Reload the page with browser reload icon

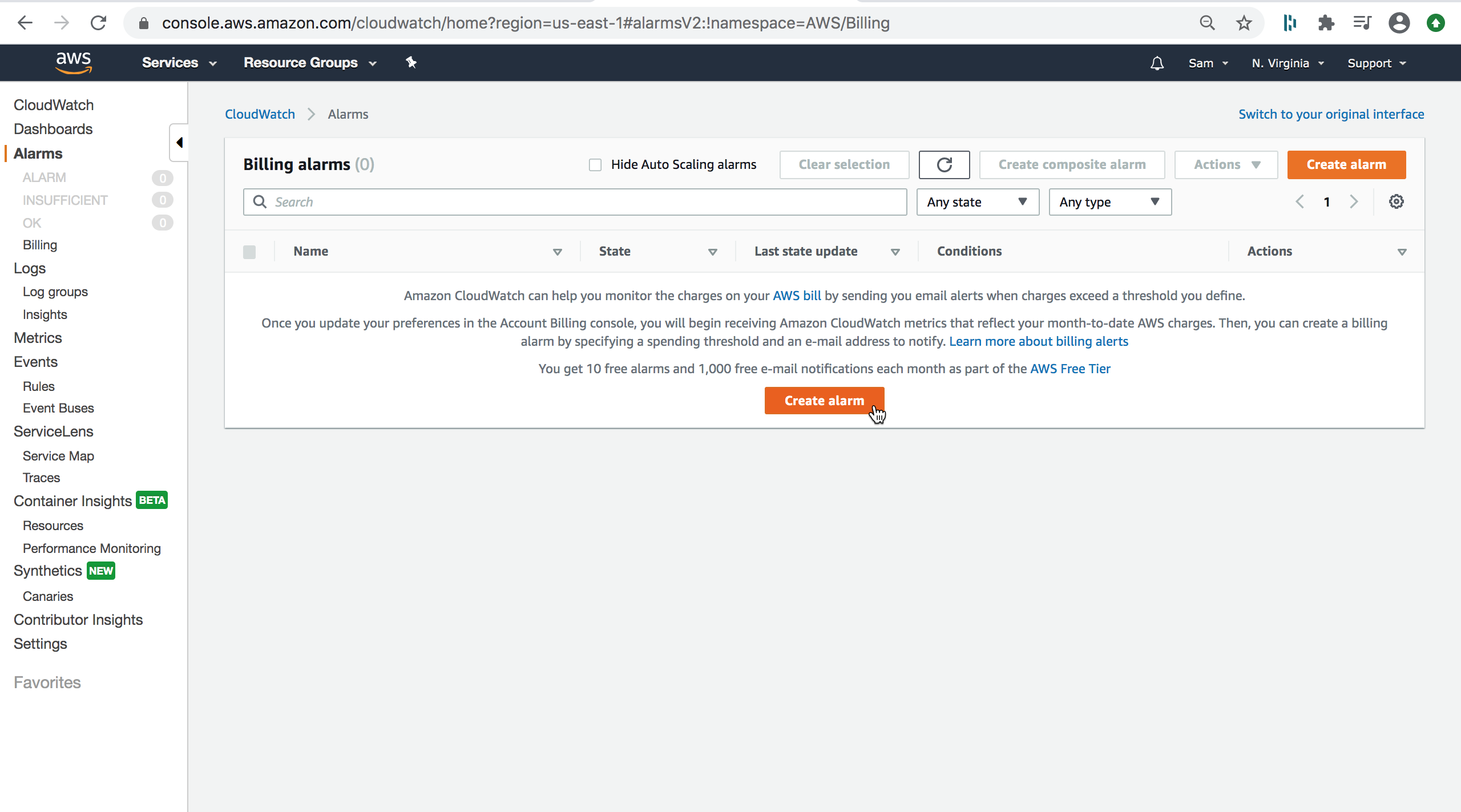point(98,23)
